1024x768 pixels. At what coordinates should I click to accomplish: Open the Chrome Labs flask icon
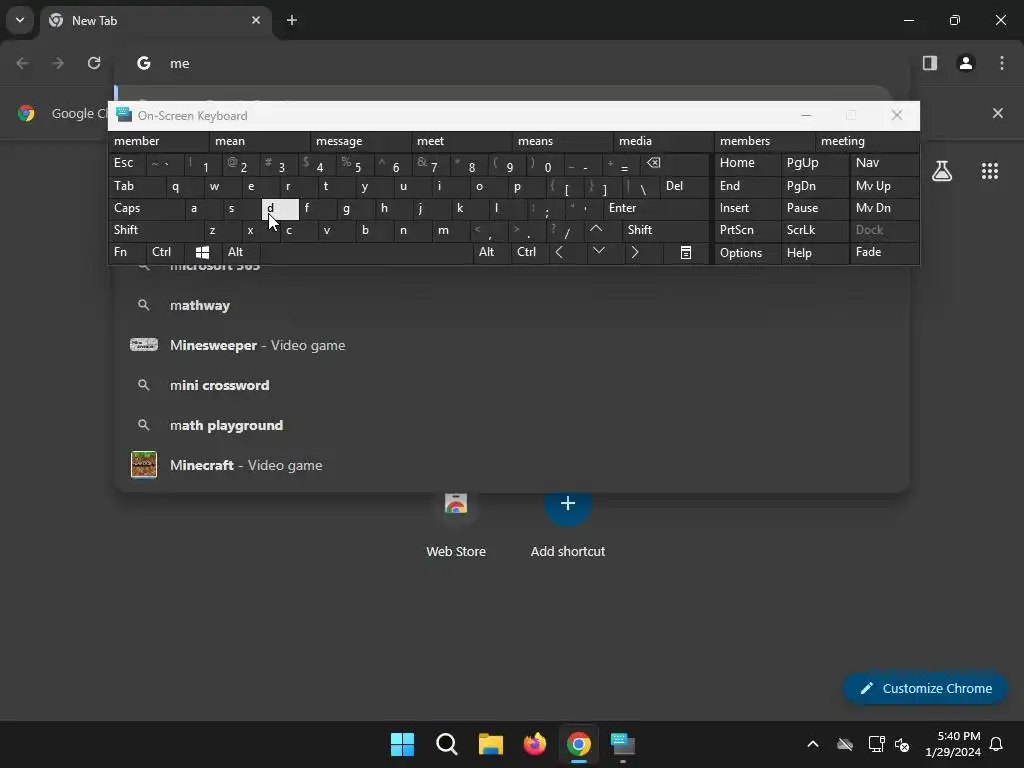(942, 171)
